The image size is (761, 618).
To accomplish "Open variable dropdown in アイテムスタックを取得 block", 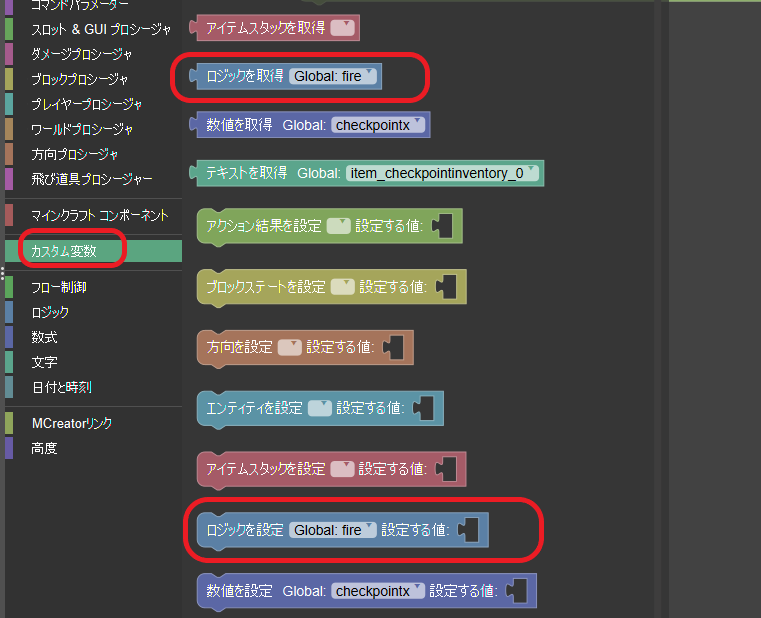I will tap(343, 28).
